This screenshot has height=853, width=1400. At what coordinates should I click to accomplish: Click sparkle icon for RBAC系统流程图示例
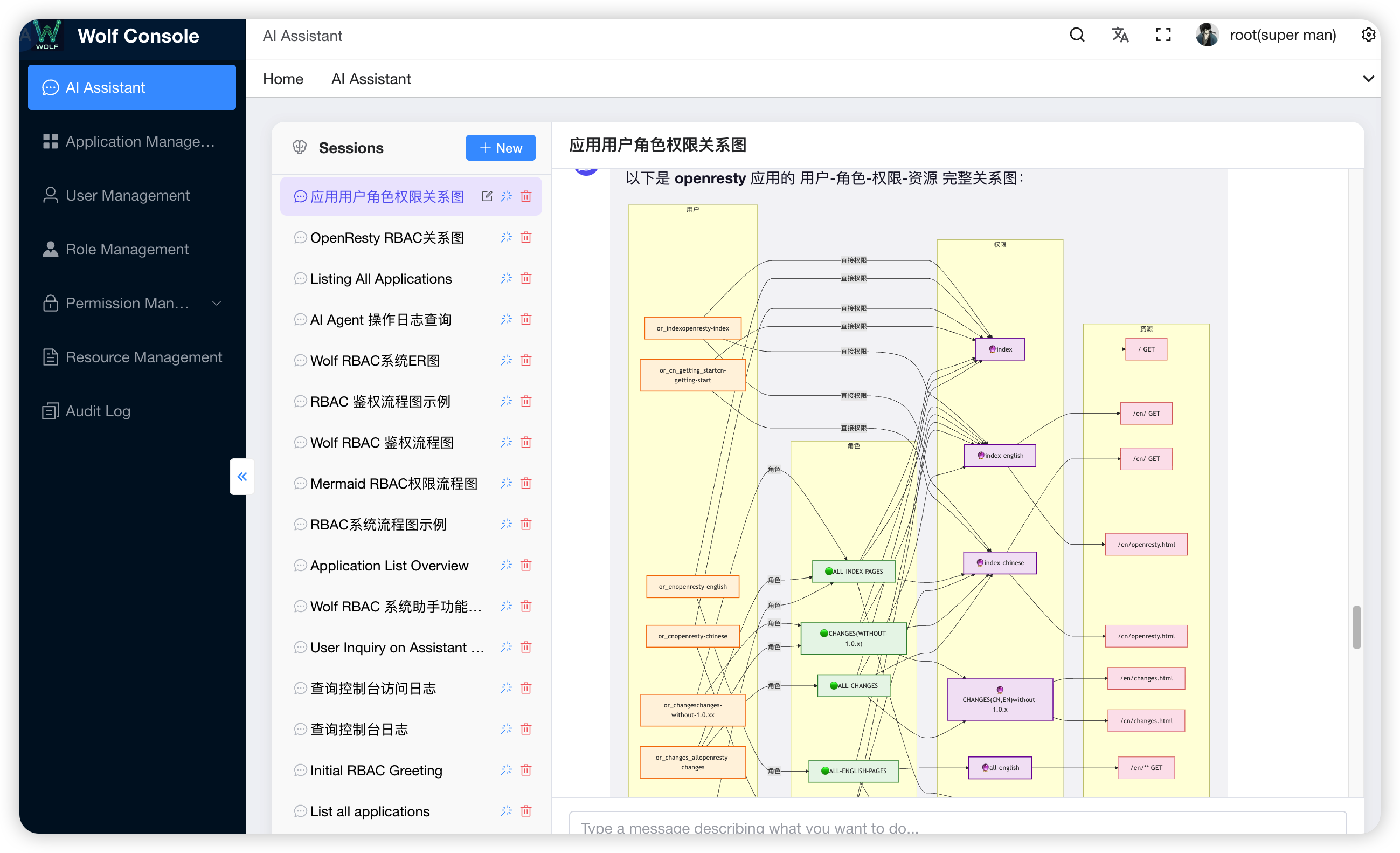coord(506,524)
